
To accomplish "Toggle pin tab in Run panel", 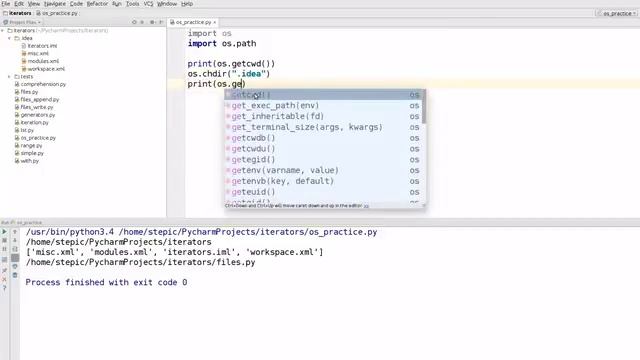I will (4, 270).
